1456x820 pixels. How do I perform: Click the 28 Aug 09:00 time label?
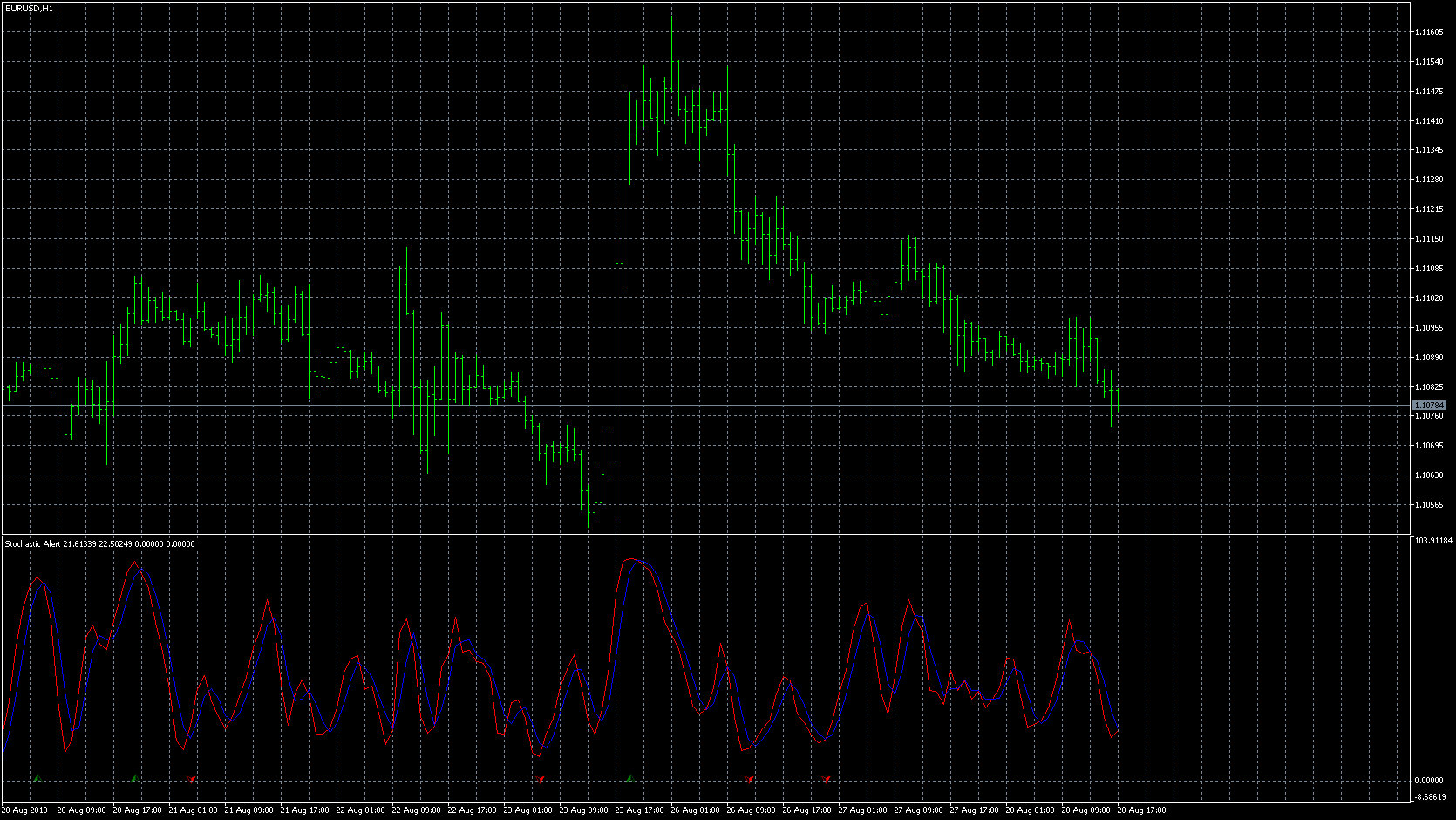(x=1085, y=810)
